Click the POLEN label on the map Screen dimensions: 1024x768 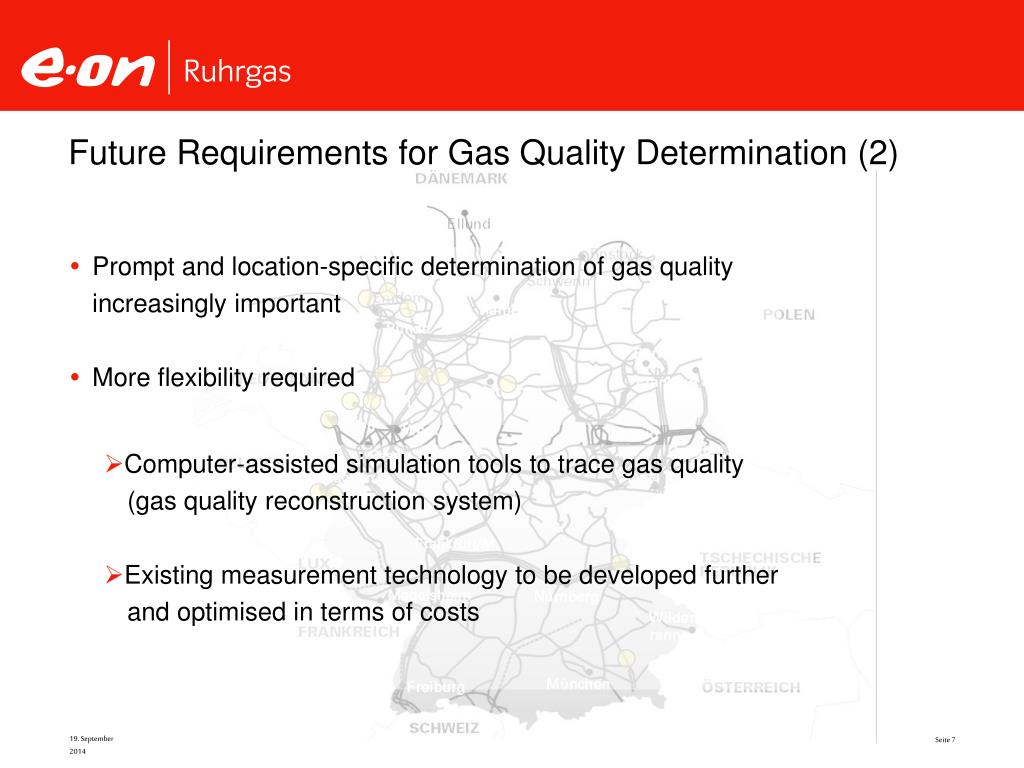pyautogui.click(x=788, y=315)
